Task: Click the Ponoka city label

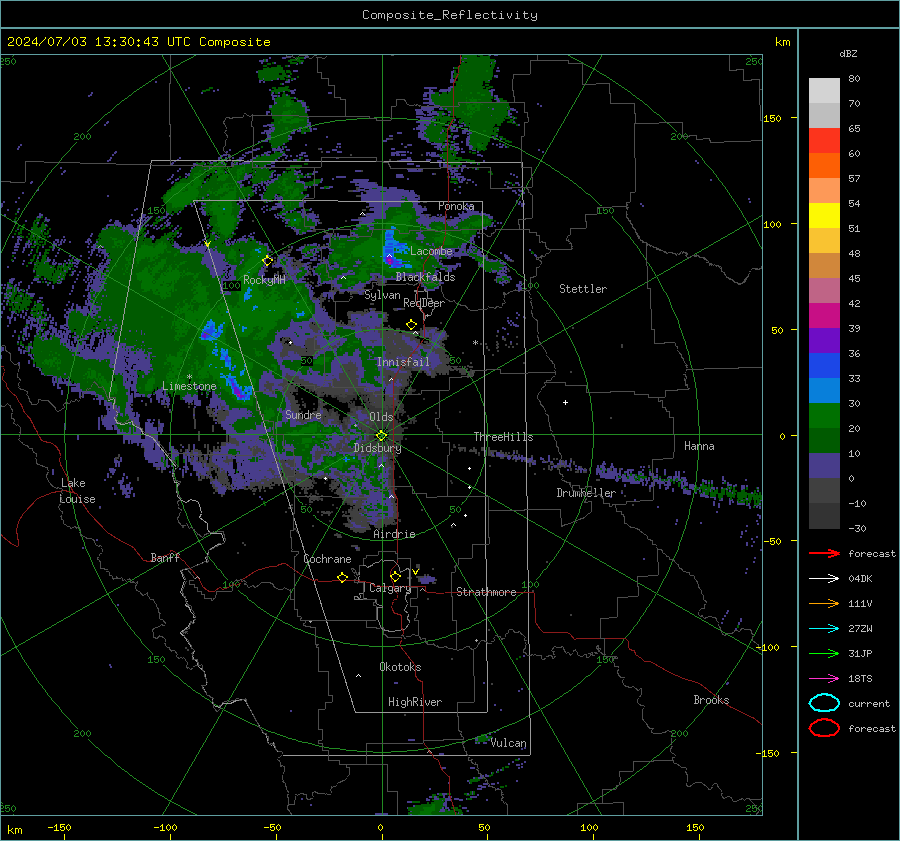Action: tap(456, 206)
